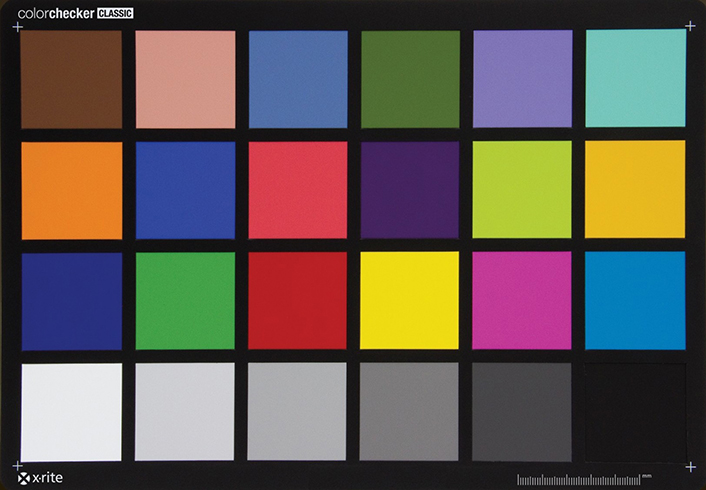
Task: Choose the bright yellow swatch
Action: [x=409, y=300]
